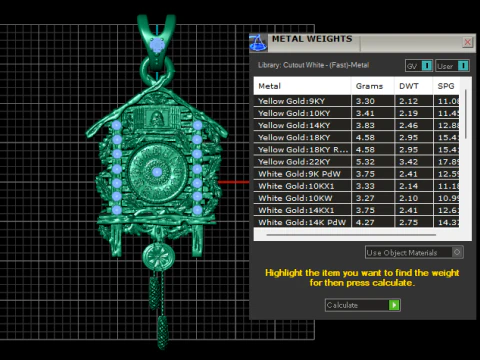Close the Metal Weights panel

click(468, 42)
